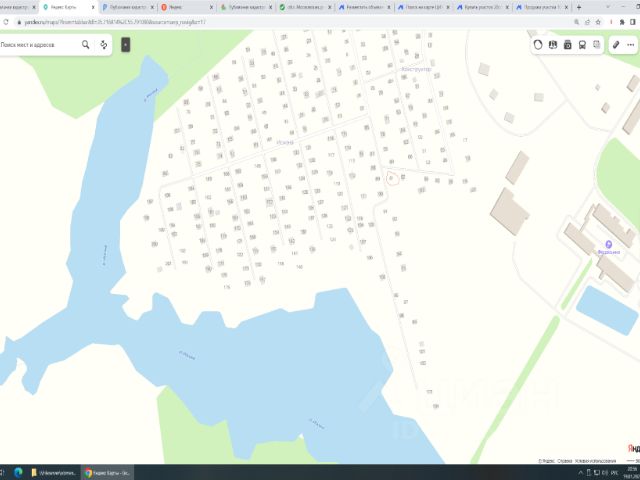Screen dimensions: 640x480
Task: Click the search magnifier icon
Action: (x=85, y=44)
